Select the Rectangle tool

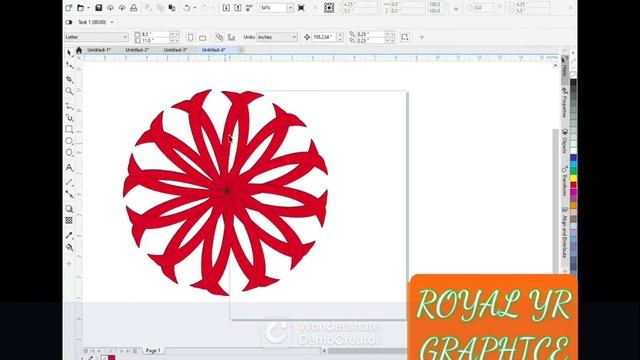tap(69, 129)
